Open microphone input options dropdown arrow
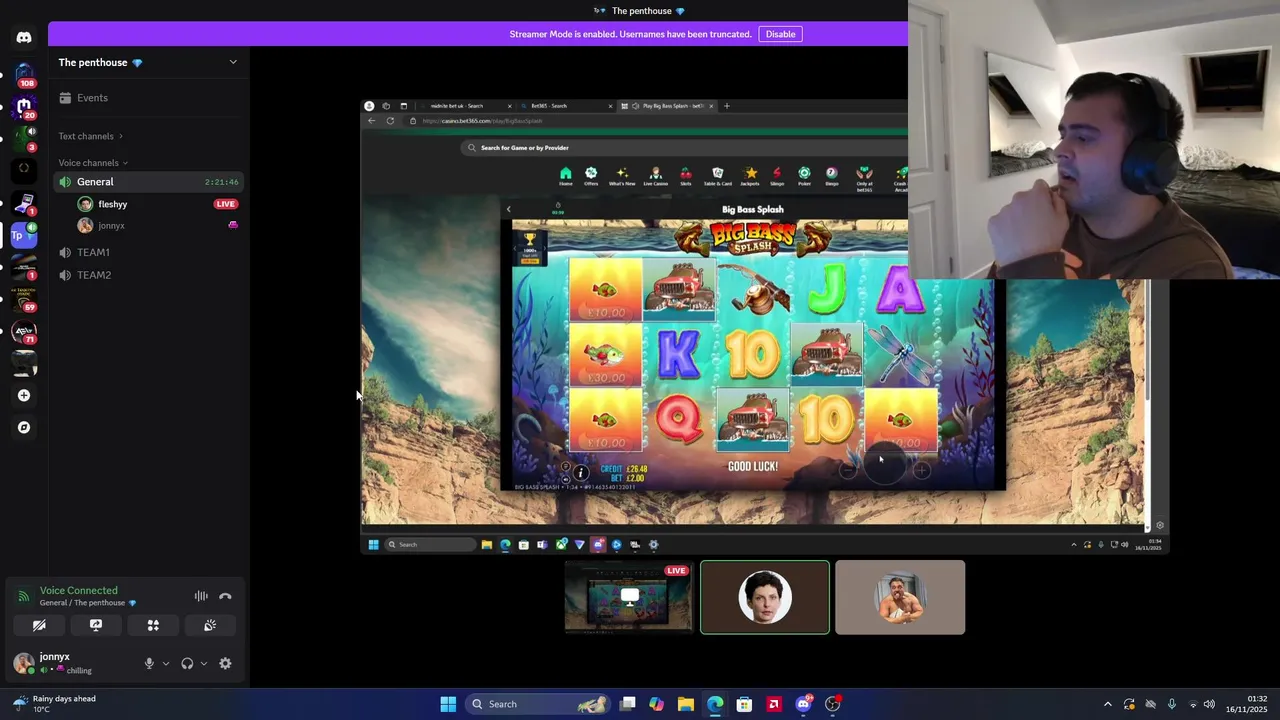 point(166,663)
